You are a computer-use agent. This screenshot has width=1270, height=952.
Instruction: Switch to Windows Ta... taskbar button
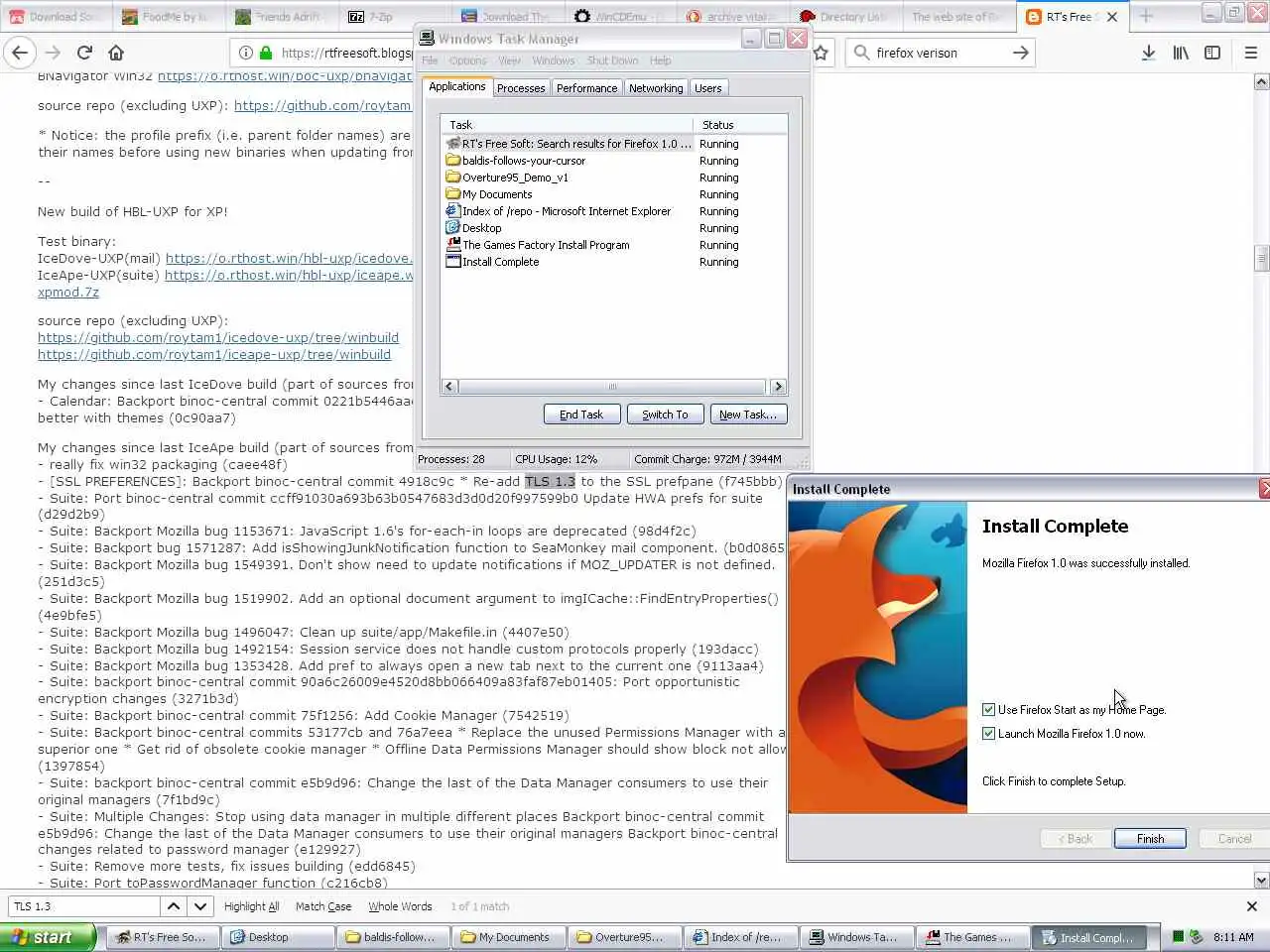pos(855,937)
